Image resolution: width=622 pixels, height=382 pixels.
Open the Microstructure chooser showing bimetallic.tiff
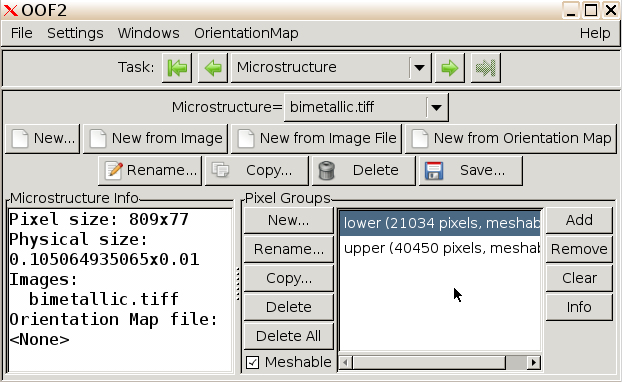366,107
